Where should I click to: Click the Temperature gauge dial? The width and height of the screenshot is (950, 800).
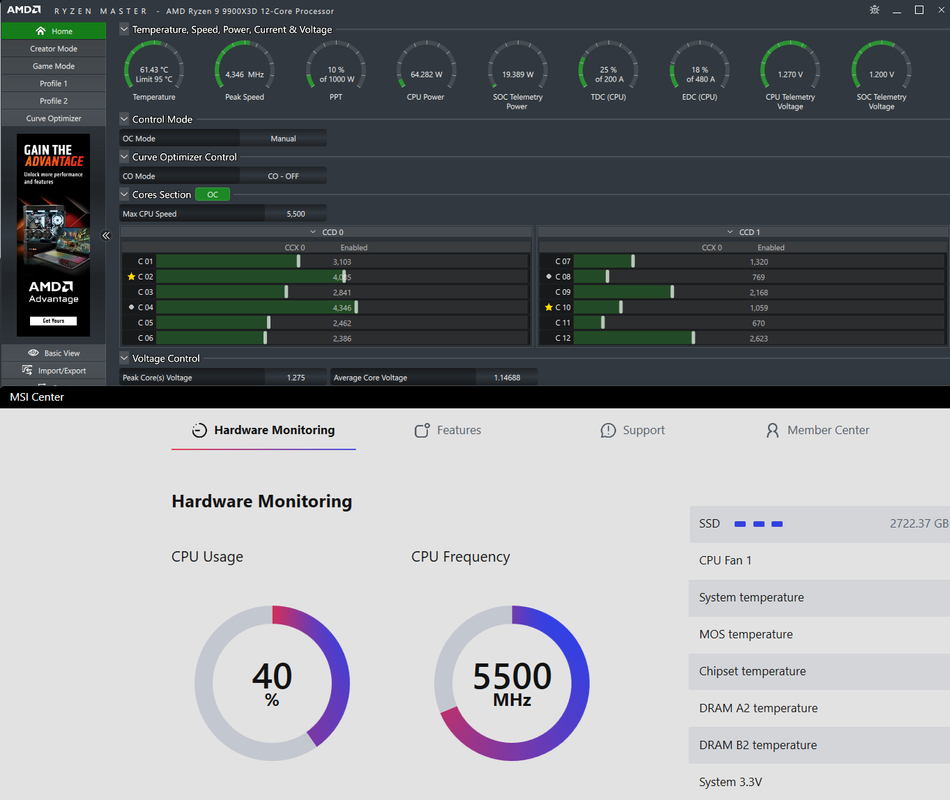click(x=154, y=66)
